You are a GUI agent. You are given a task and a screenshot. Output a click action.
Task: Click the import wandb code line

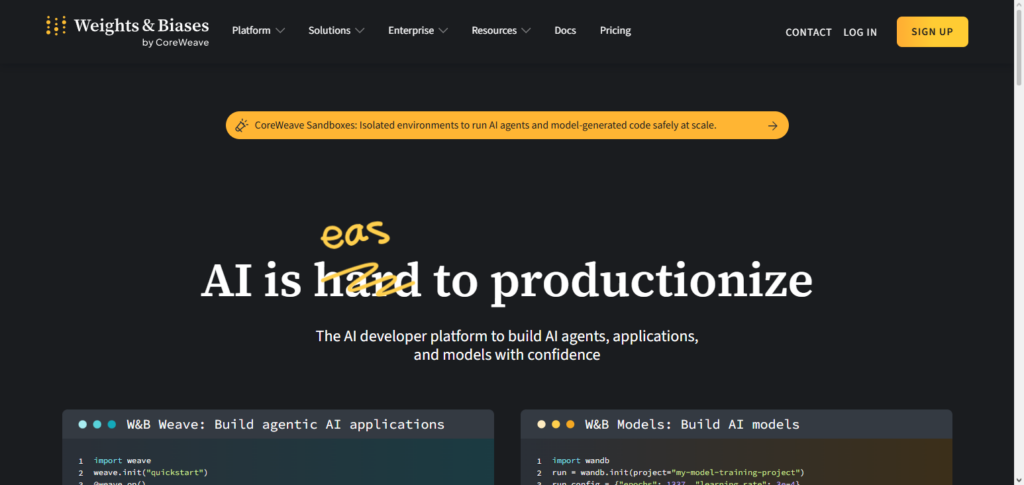[579, 461]
